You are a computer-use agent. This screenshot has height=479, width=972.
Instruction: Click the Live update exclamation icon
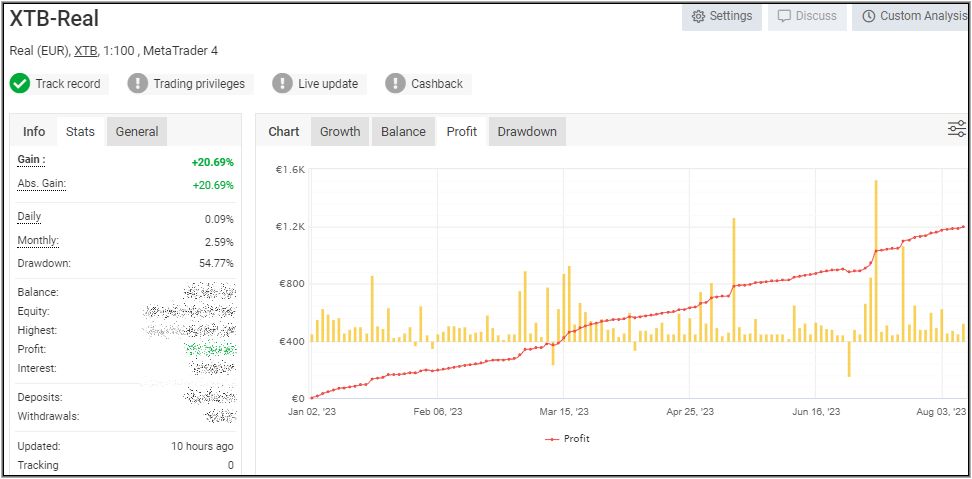pos(282,84)
